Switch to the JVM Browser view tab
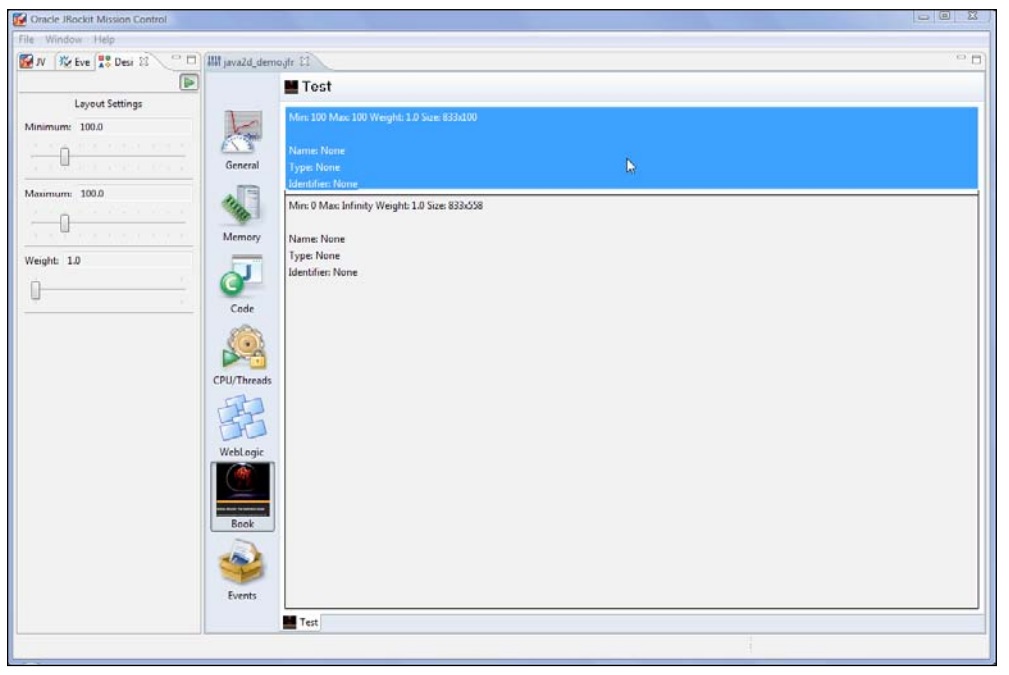 click(34, 62)
